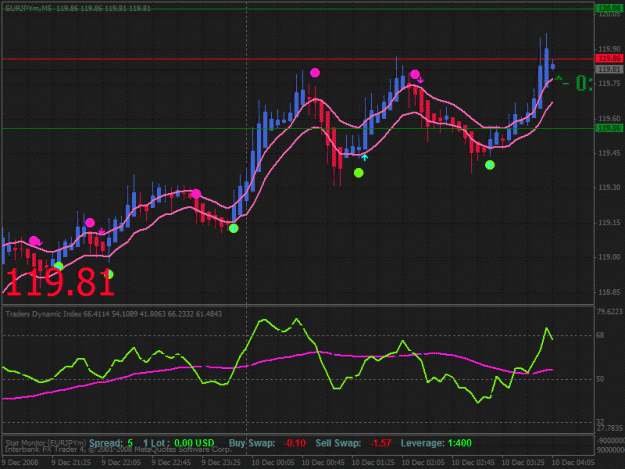Viewport: 625px width, 469px height.
Task: Click the small magenta down arrow near 22:05
Action: 102,231
